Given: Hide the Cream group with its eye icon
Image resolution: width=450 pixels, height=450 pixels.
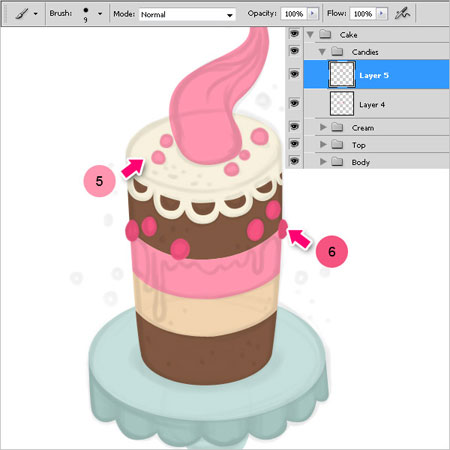Looking at the screenshot, I should [294, 127].
